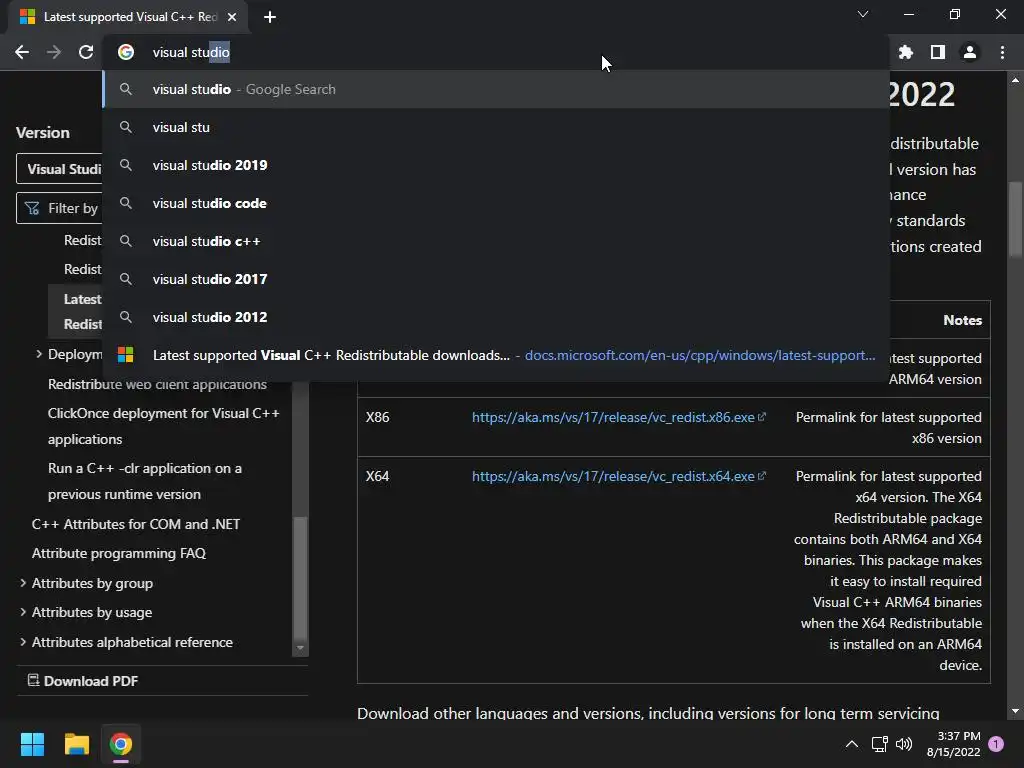Expand the Deployment tree item chevron
The image size is (1024, 768).
[x=39, y=354]
